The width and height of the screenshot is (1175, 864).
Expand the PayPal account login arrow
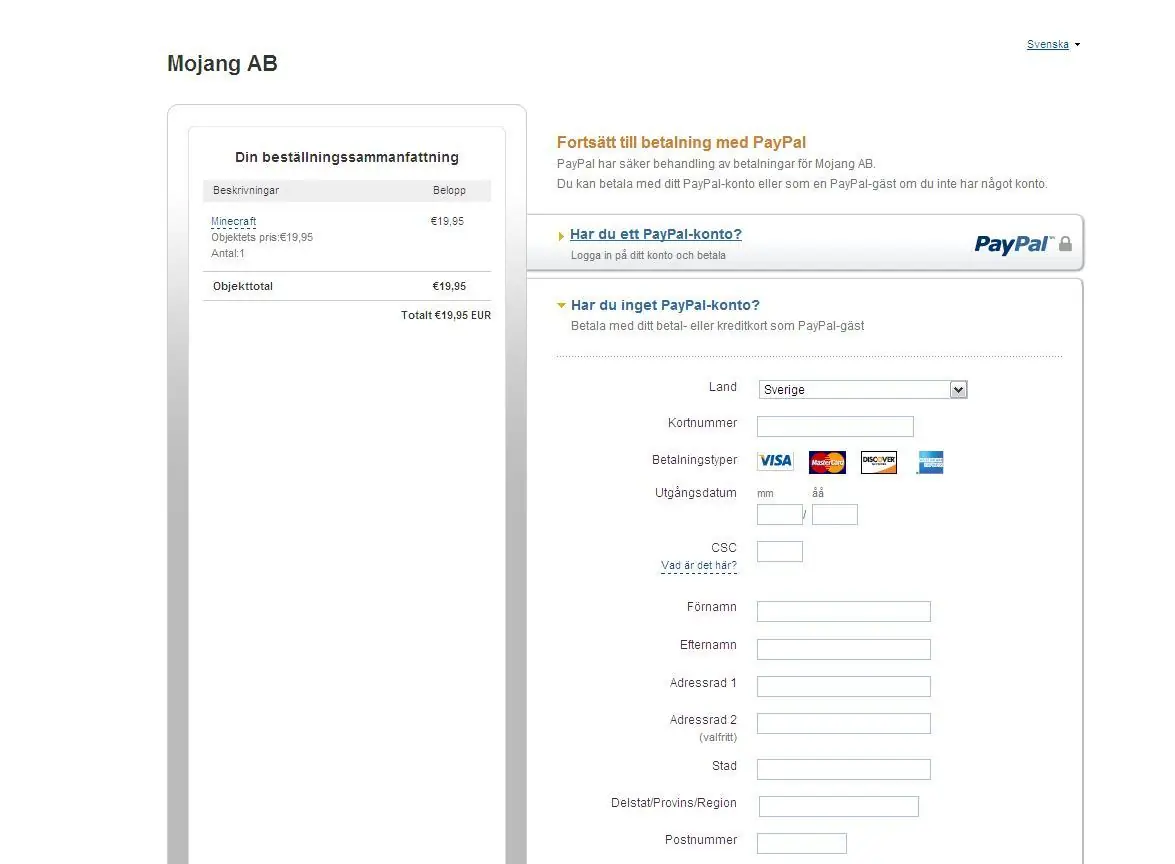561,236
